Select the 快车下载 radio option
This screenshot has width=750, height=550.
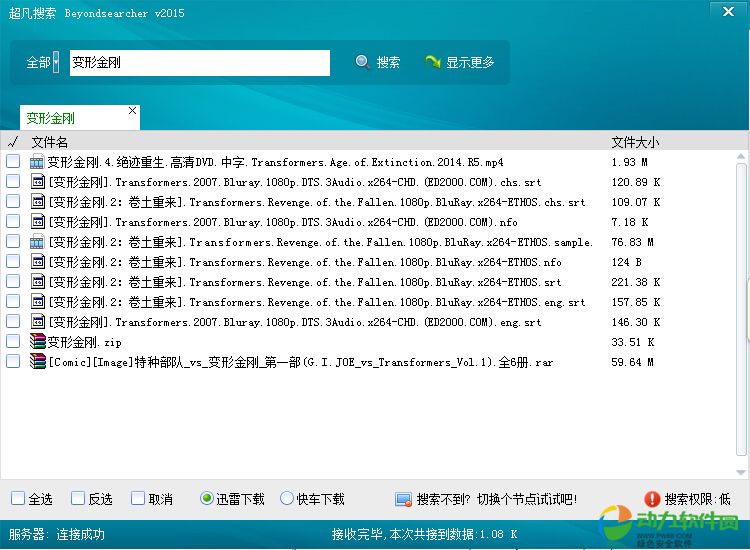(x=287, y=498)
